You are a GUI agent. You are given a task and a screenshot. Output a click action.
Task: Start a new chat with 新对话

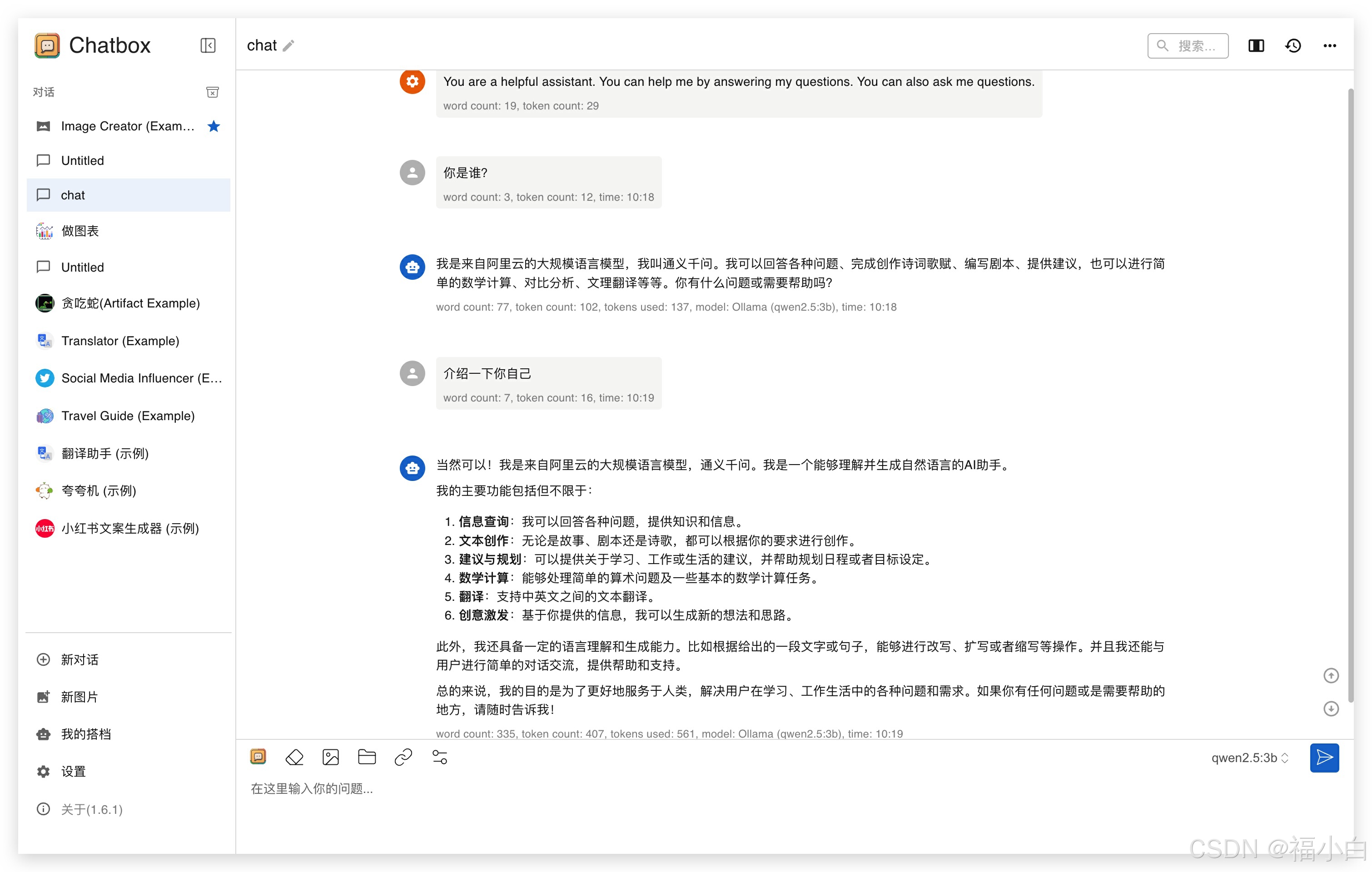(79, 659)
